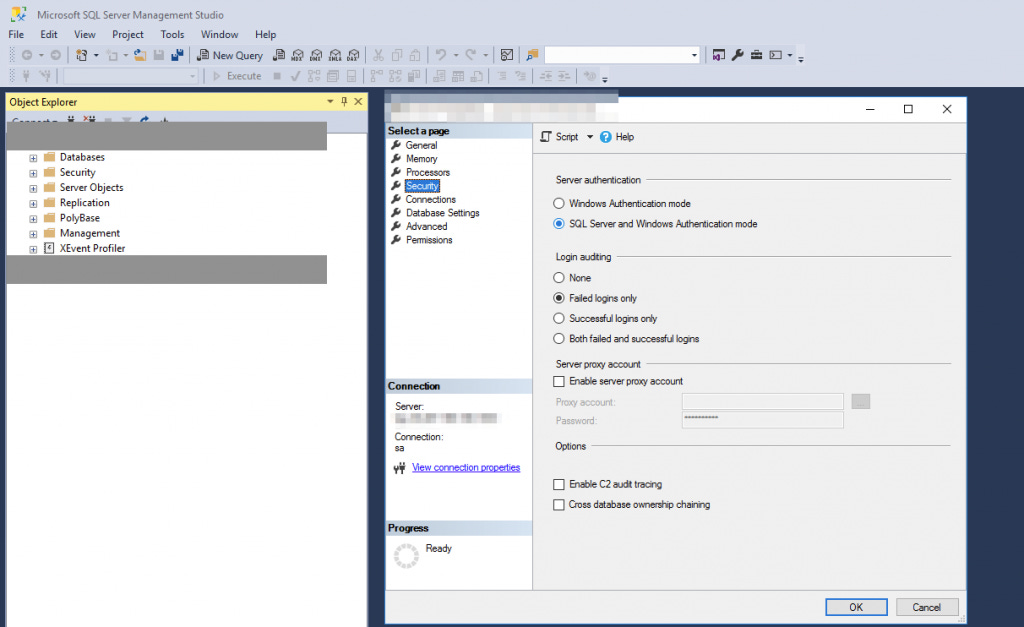
Task: Click the Visual Studio window icon near wrench
Action: point(718,56)
